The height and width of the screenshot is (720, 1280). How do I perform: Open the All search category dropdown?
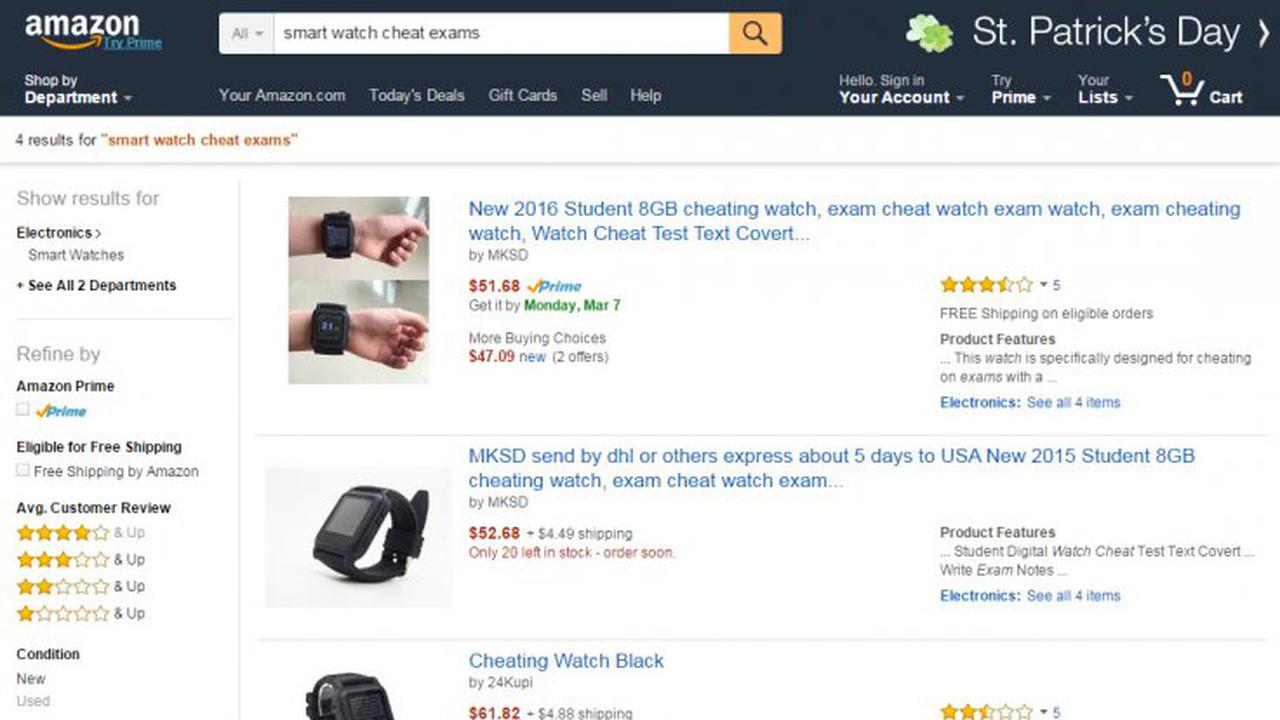coord(246,33)
